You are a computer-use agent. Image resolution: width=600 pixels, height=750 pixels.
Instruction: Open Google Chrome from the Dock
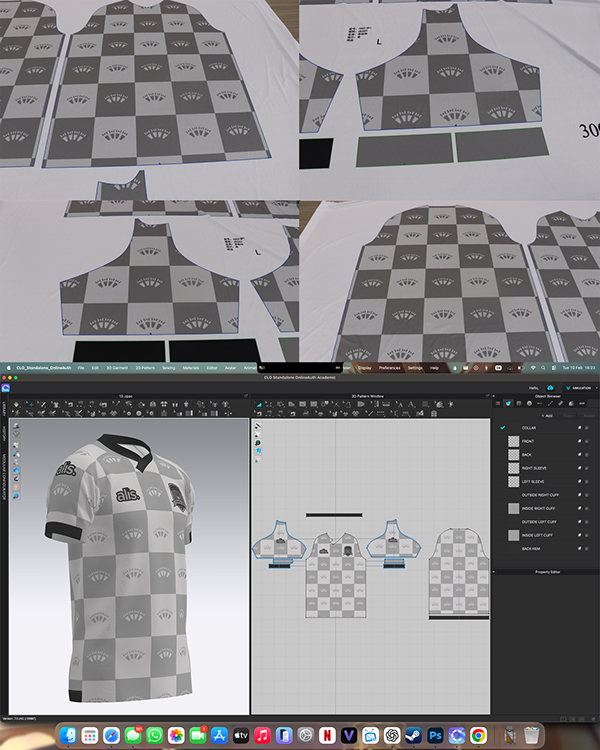pos(478,735)
